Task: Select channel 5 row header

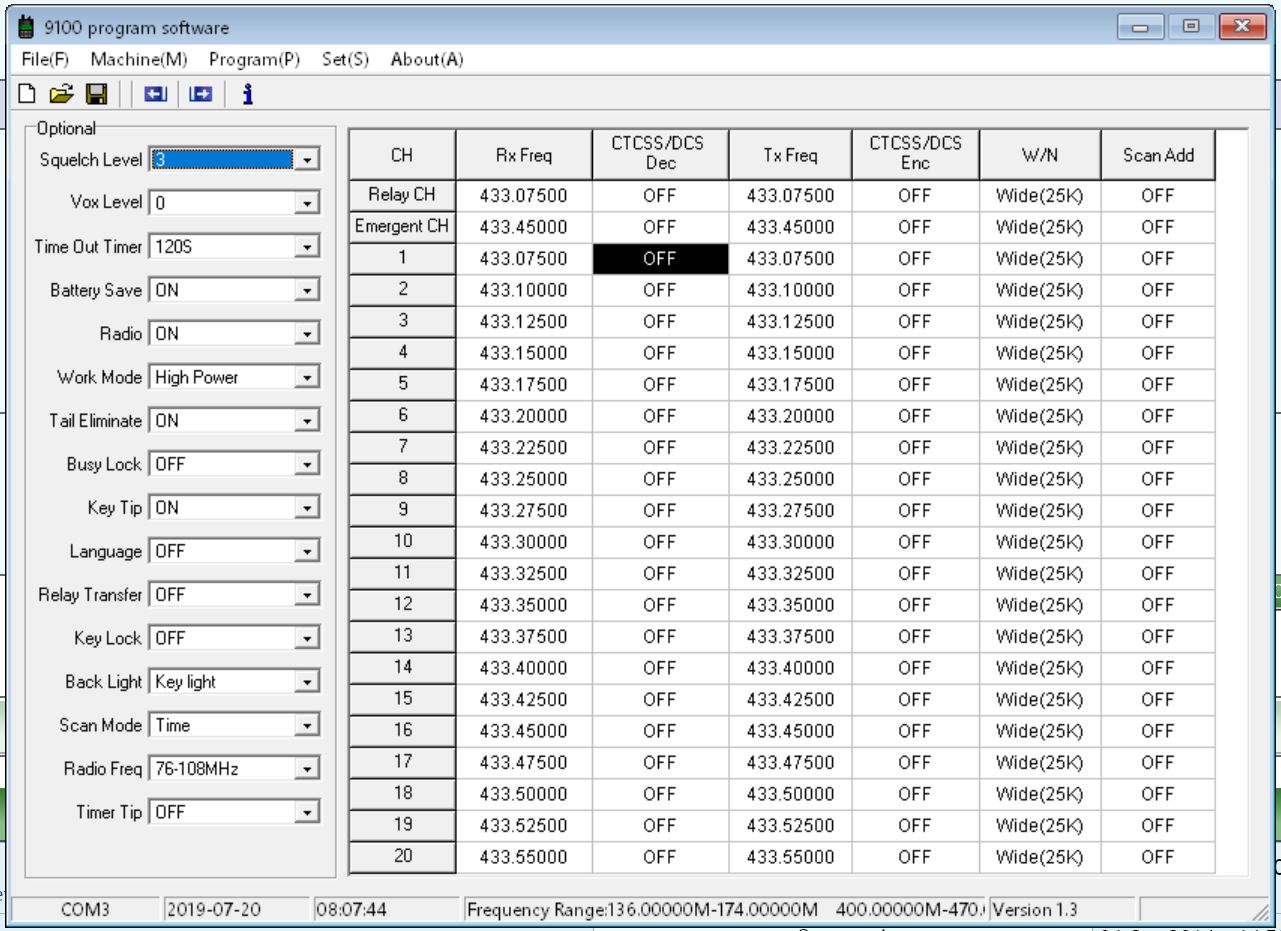Action: point(402,384)
